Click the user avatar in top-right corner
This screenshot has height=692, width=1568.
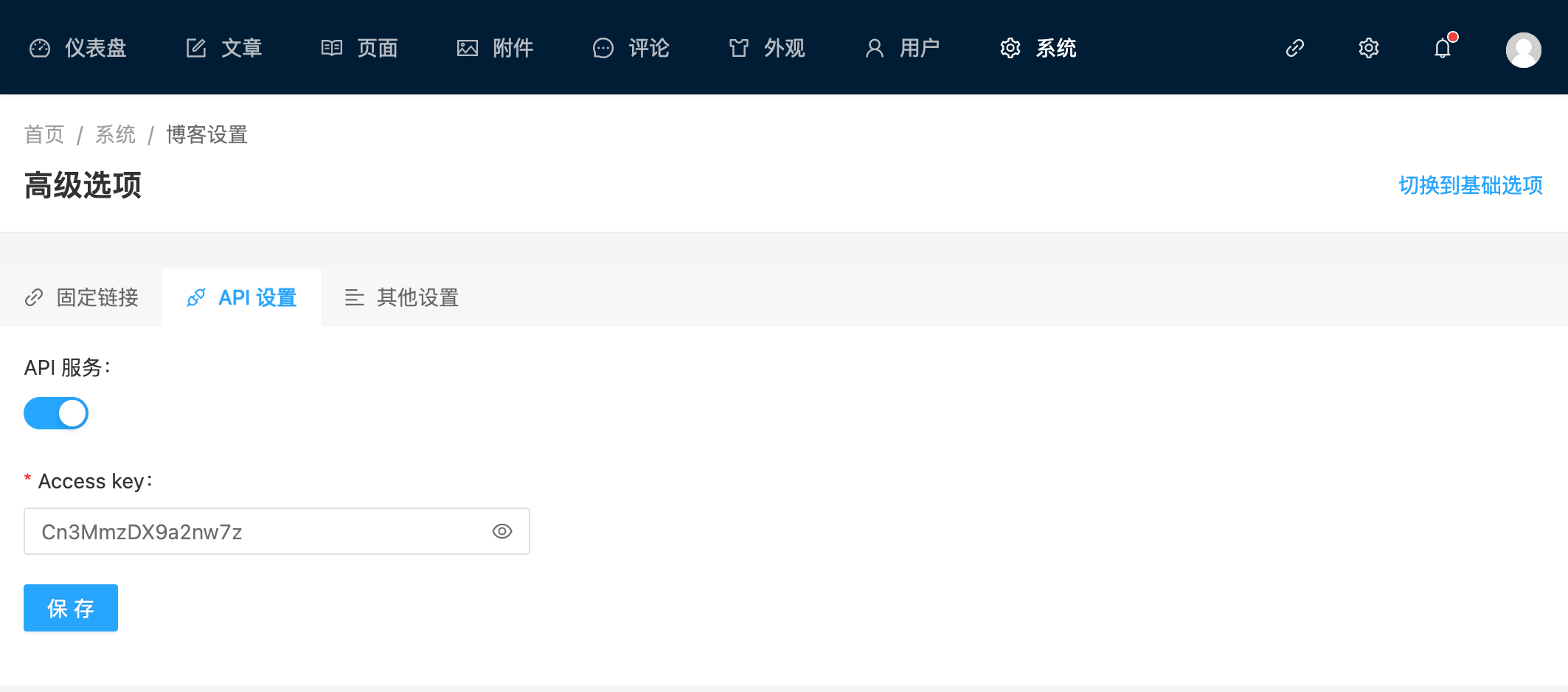pos(1524,50)
